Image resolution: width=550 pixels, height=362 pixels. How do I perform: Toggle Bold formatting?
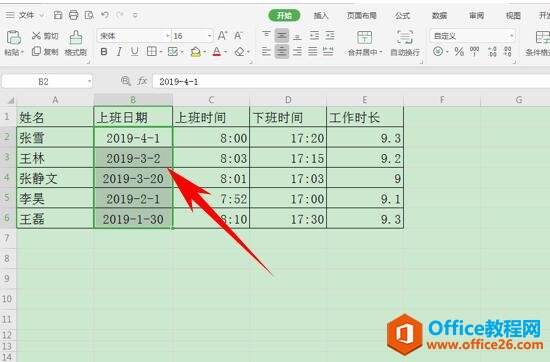pos(104,52)
